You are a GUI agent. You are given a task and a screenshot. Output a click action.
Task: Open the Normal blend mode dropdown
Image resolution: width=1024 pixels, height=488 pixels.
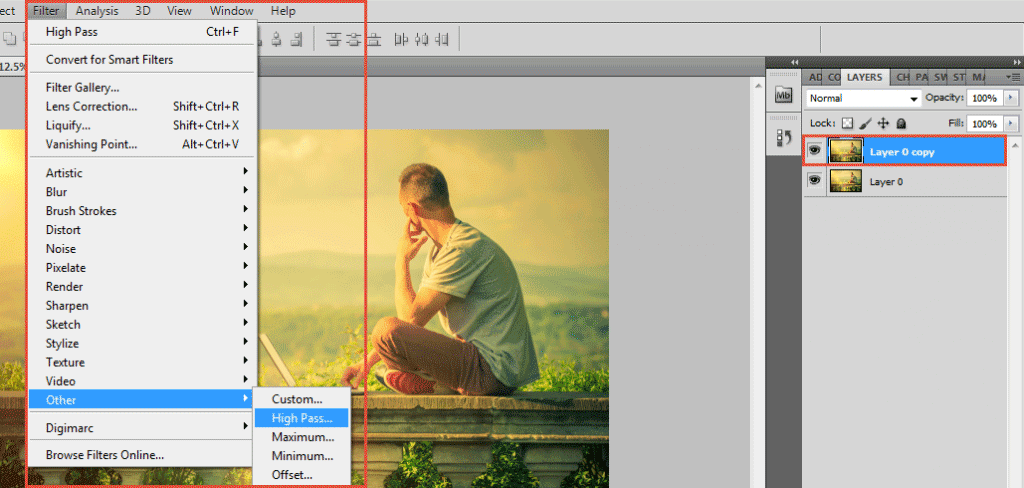pos(863,98)
